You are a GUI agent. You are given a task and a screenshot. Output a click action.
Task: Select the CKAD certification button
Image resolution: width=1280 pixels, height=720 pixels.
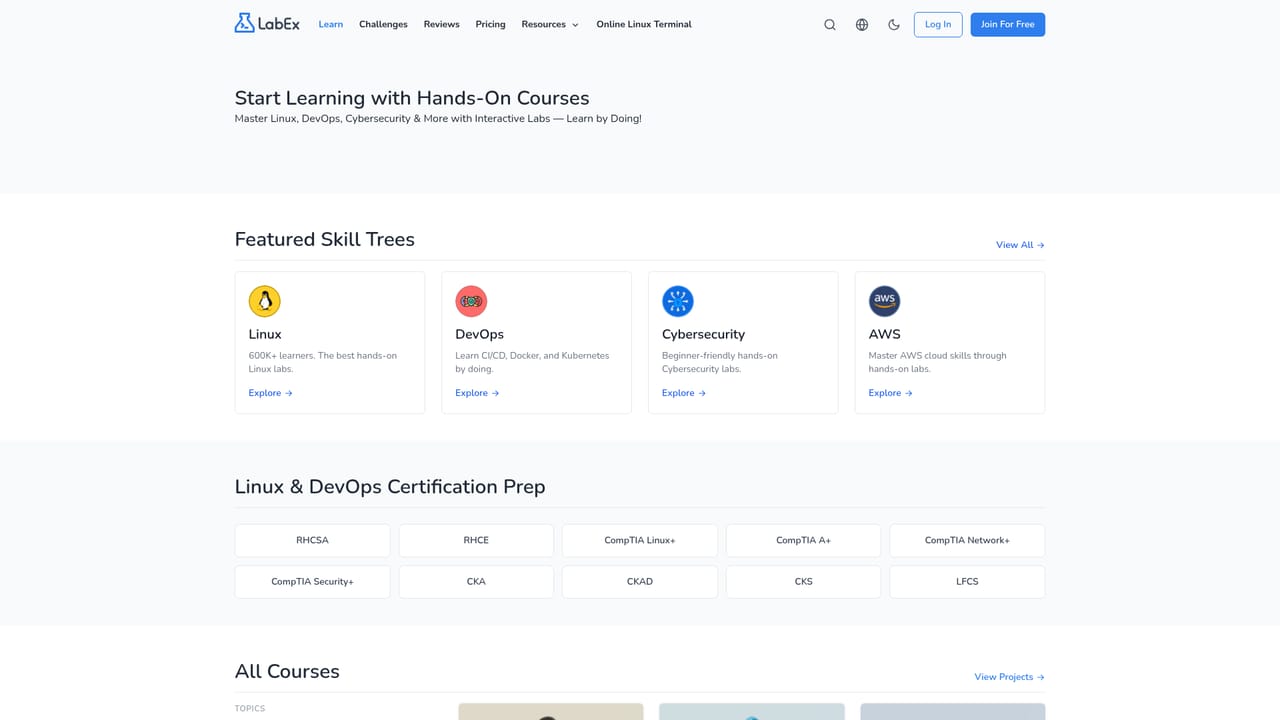point(640,582)
